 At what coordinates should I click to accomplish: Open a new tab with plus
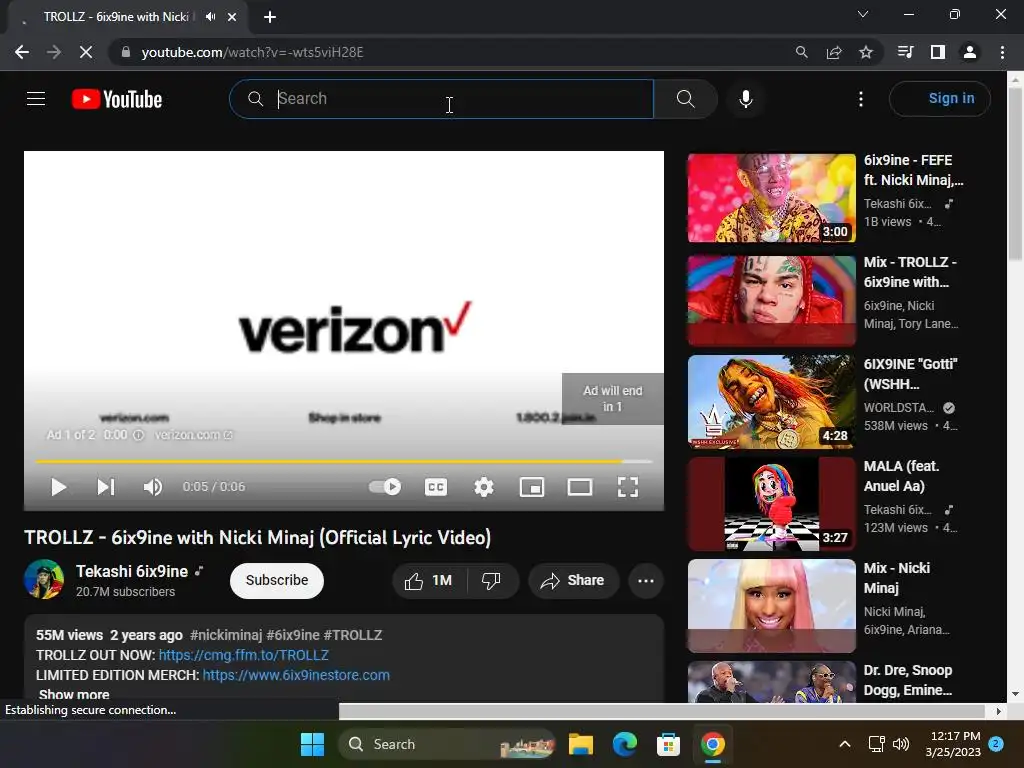270,17
